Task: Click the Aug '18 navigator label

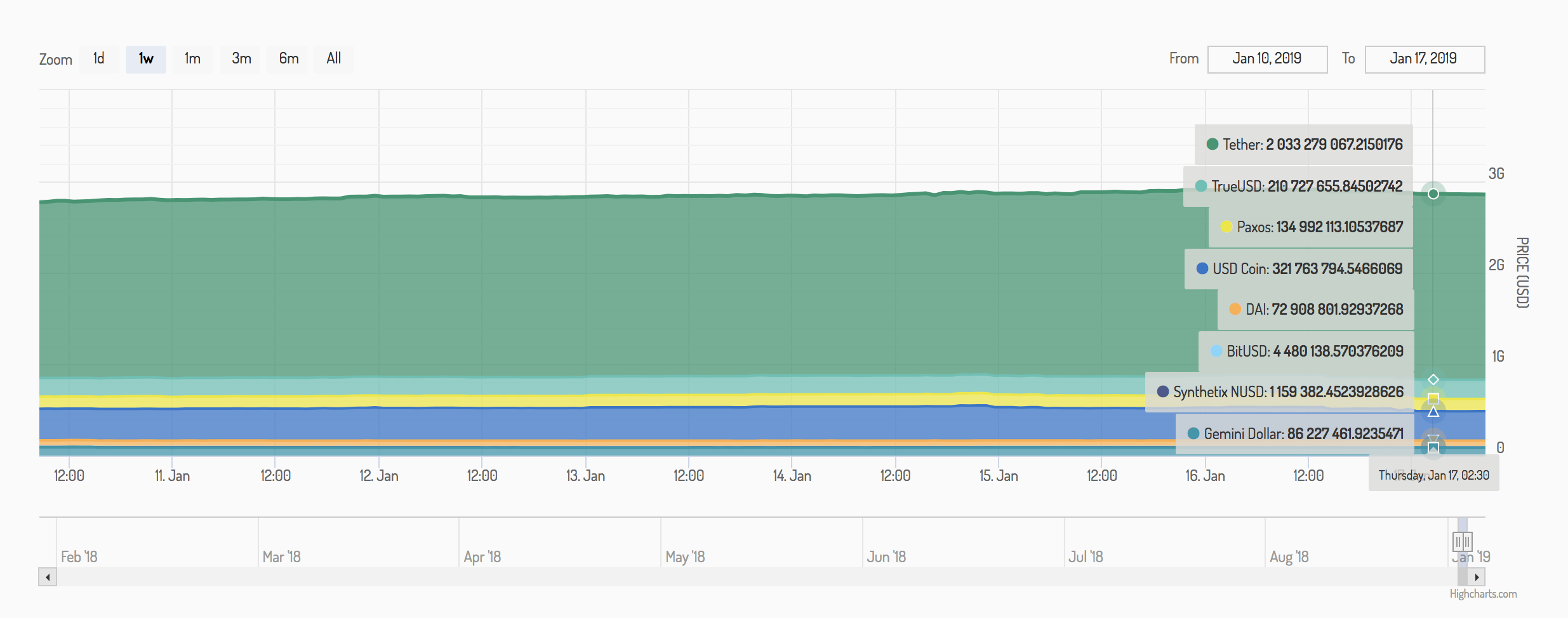Action: tap(1289, 557)
